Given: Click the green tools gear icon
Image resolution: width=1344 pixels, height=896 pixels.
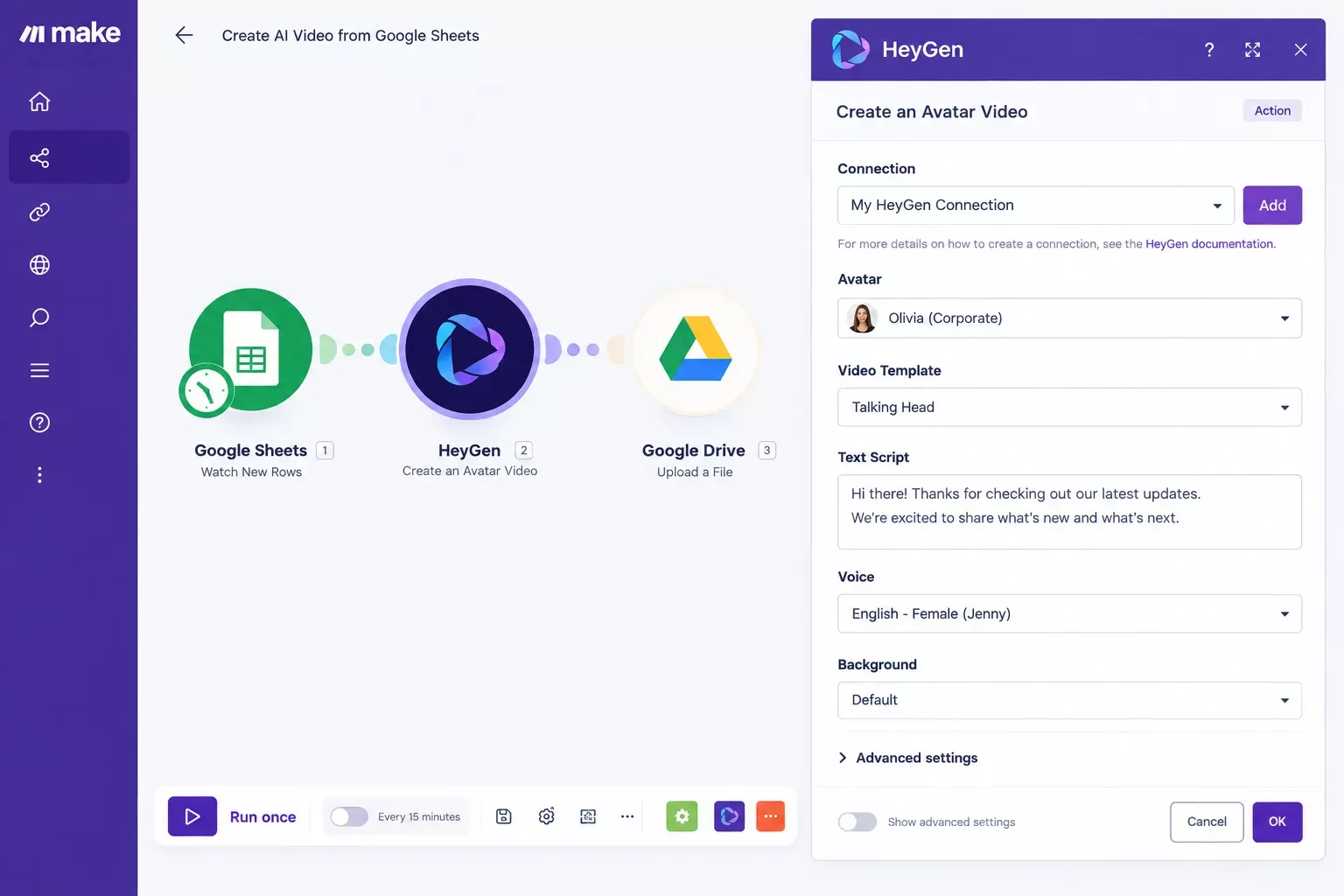Looking at the screenshot, I should click(682, 816).
